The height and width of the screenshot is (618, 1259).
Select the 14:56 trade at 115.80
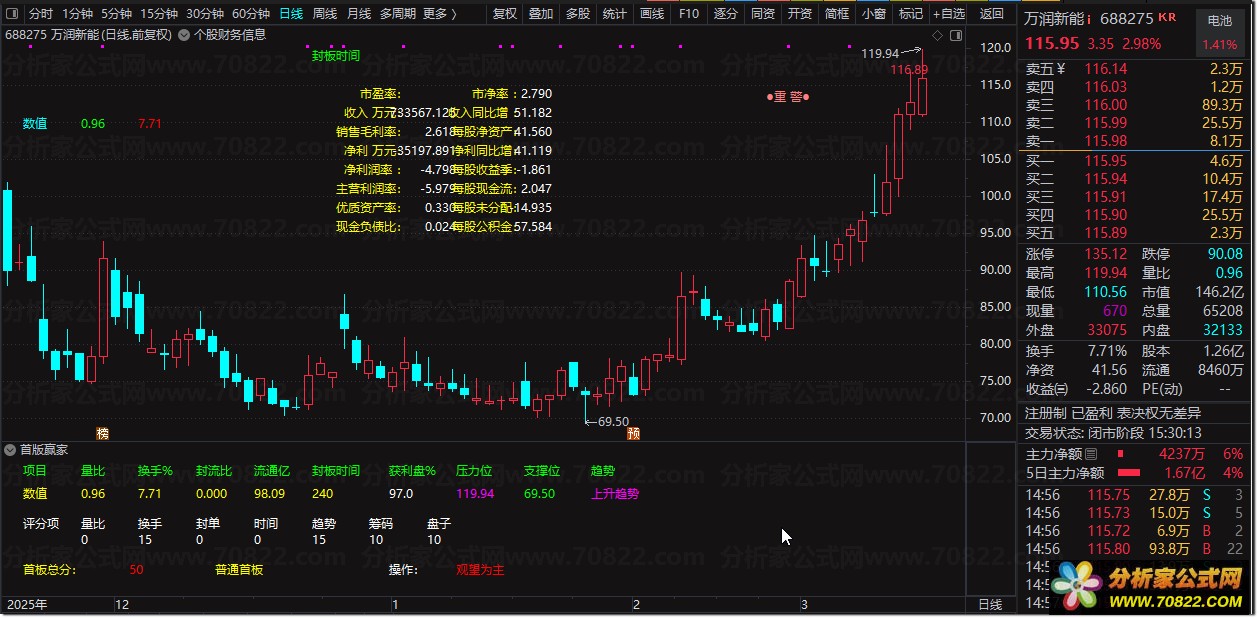1135,549
